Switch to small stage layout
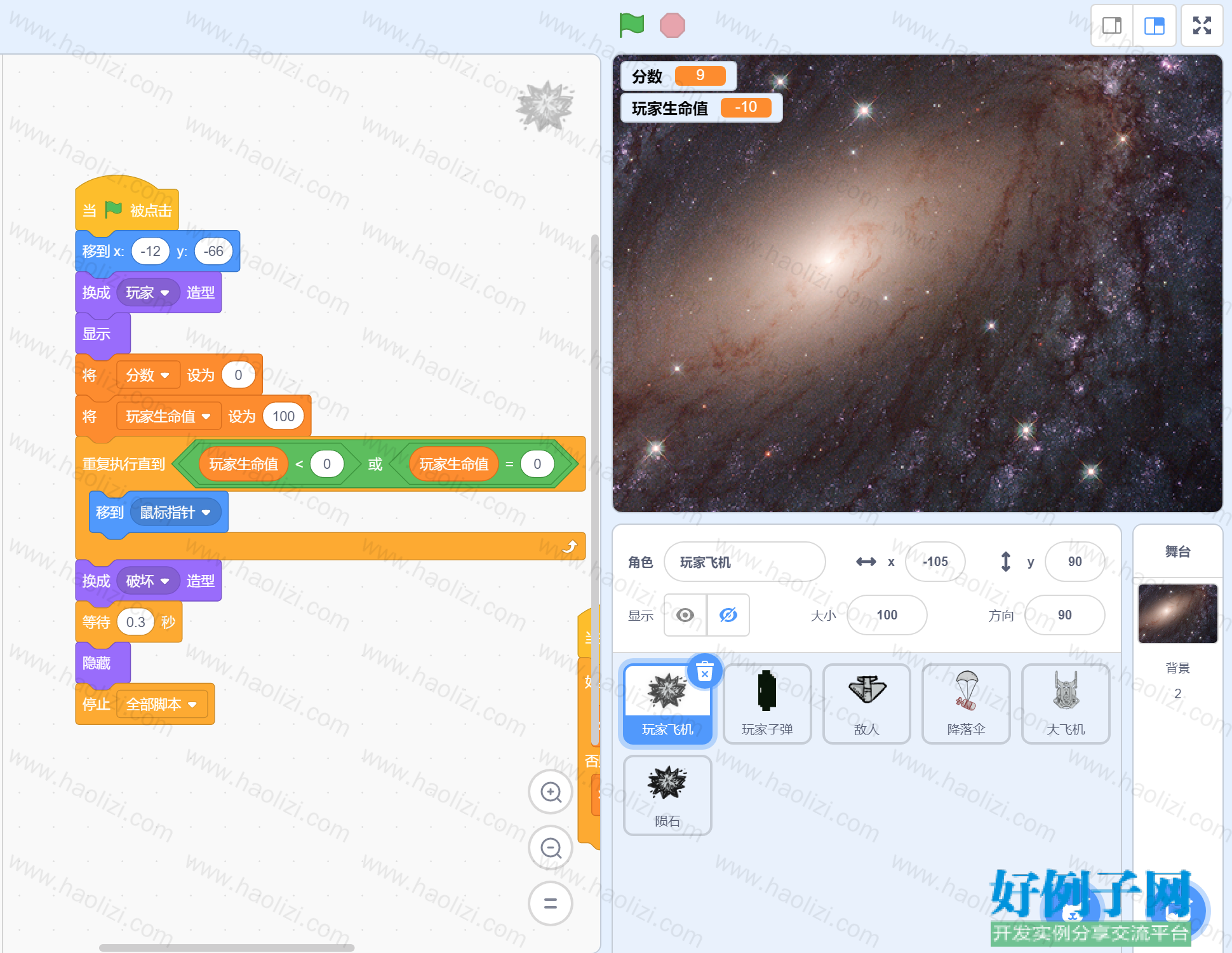1232x953 pixels. pos(1112,25)
